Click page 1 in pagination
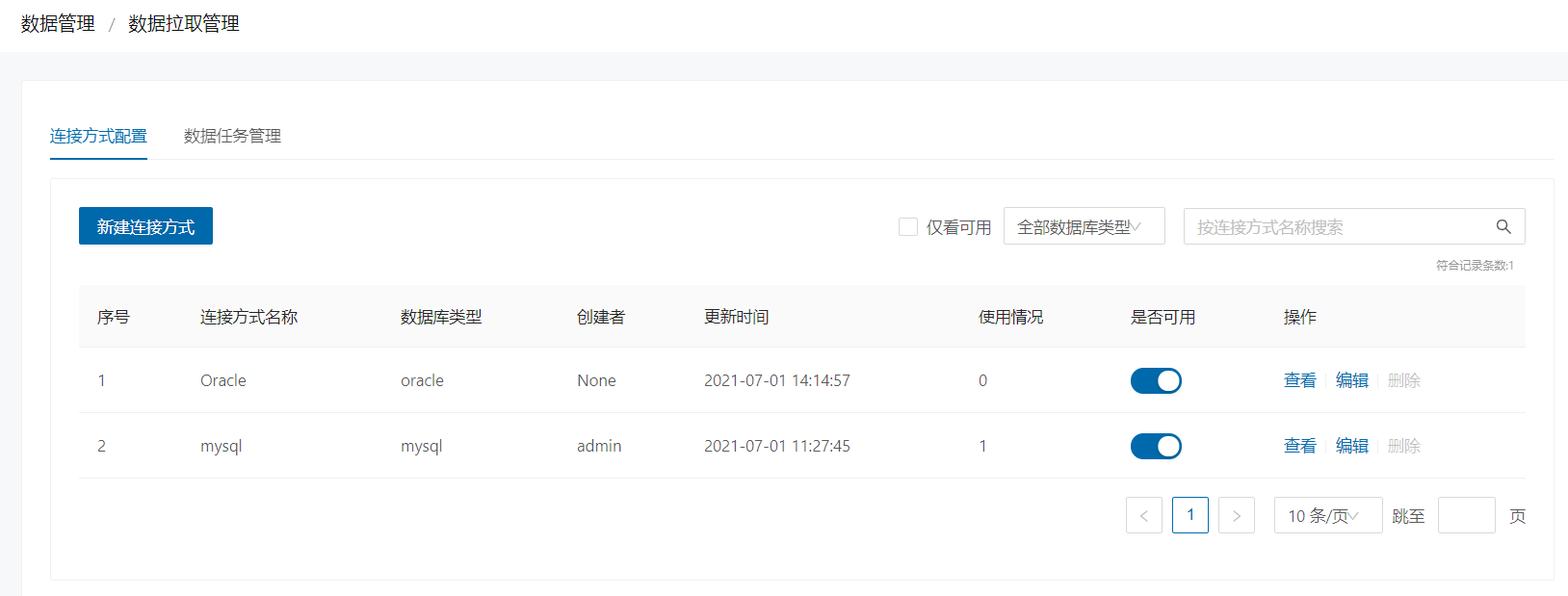Viewport: 1568px width, 596px height. pos(1189,515)
